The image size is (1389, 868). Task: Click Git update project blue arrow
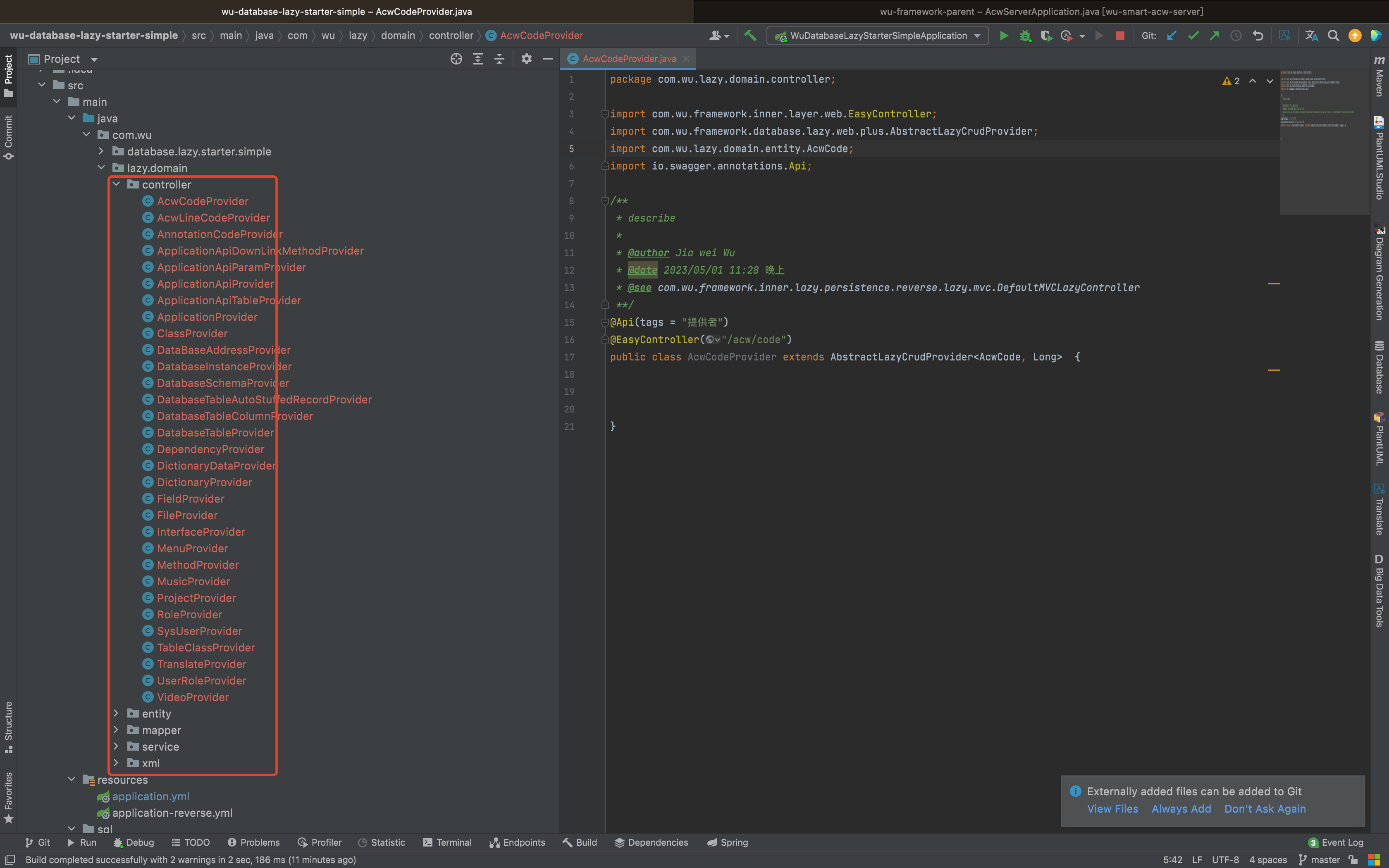(x=1172, y=36)
